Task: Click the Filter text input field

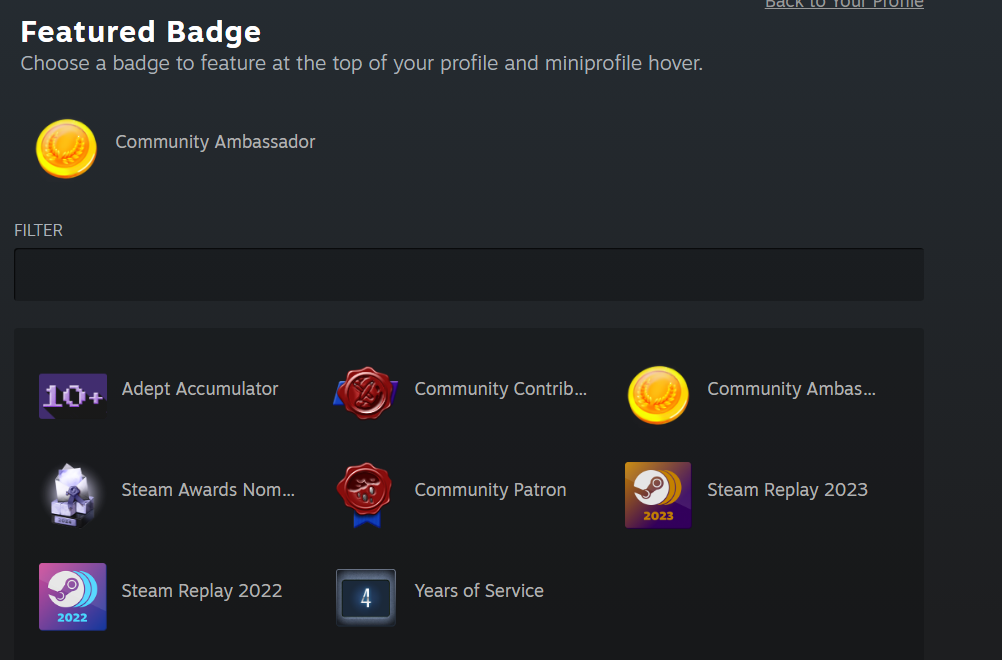Action: coord(469,274)
